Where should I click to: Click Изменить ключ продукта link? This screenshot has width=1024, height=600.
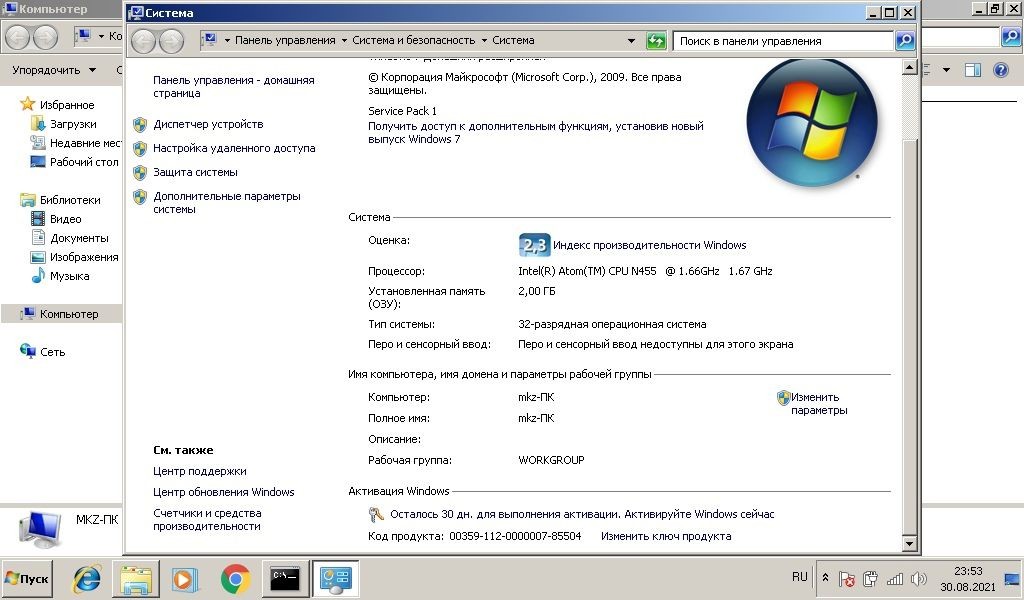pos(665,536)
